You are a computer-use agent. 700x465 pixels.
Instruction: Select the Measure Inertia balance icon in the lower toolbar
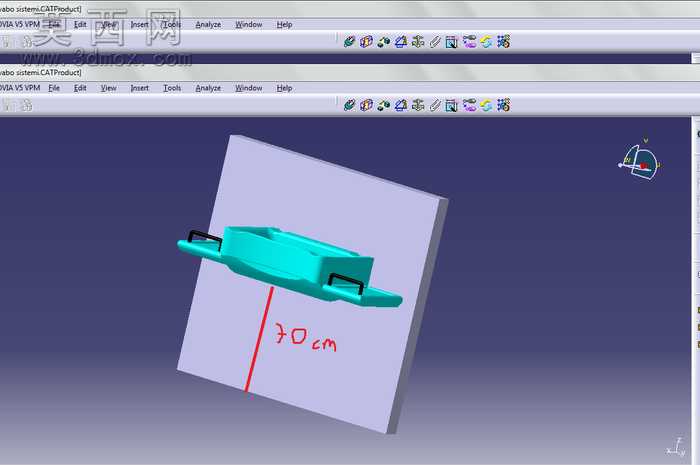(418, 105)
